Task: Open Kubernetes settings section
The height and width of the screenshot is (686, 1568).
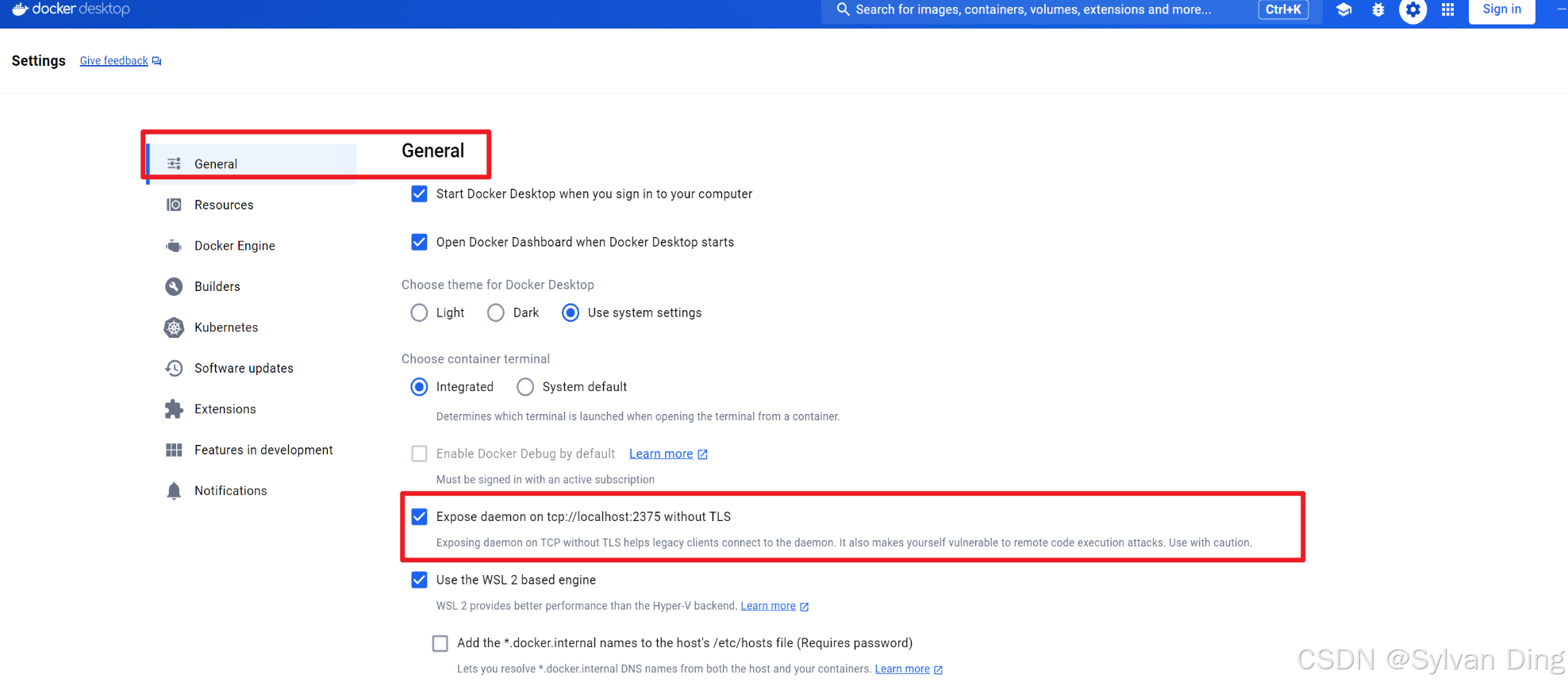Action: click(x=252, y=328)
